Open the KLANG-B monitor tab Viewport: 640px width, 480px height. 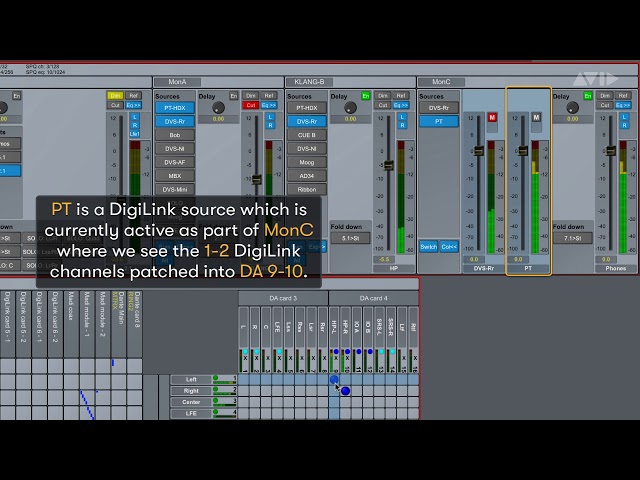309,82
